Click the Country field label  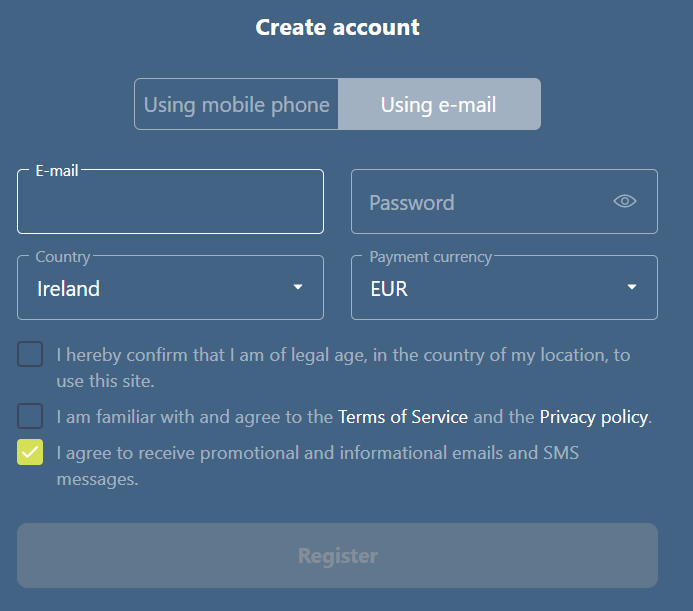tap(63, 257)
